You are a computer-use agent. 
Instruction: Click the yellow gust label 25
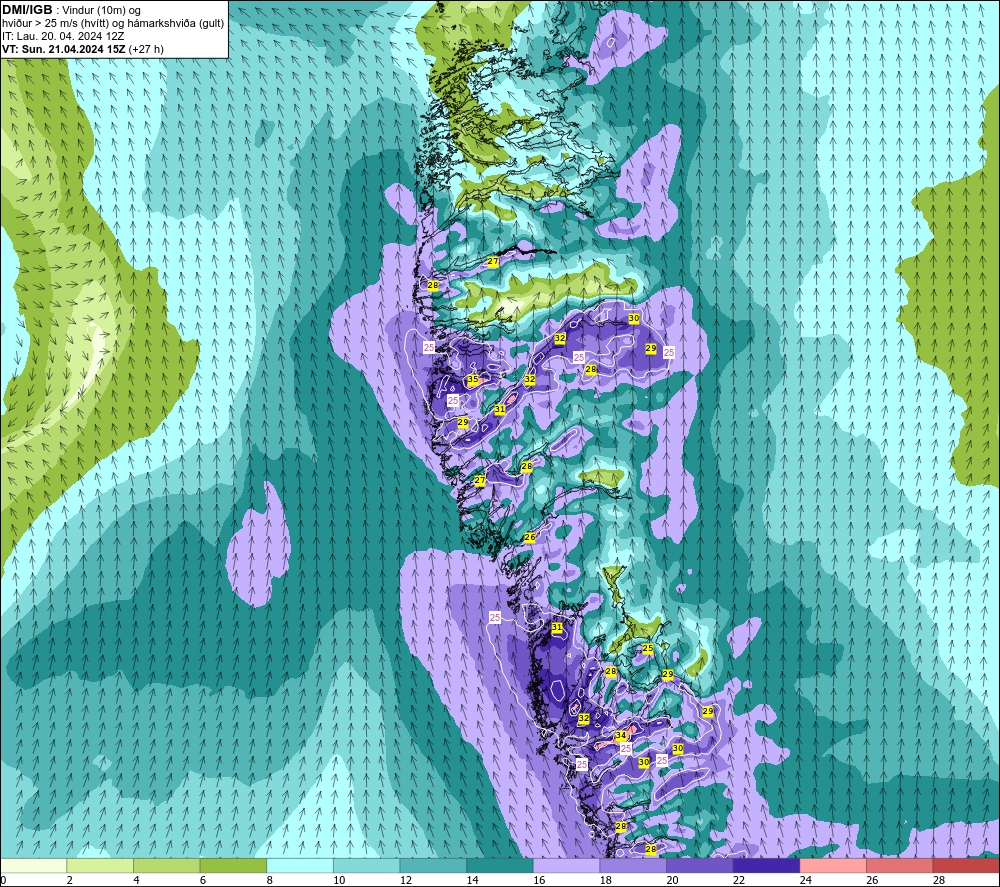[647, 649]
